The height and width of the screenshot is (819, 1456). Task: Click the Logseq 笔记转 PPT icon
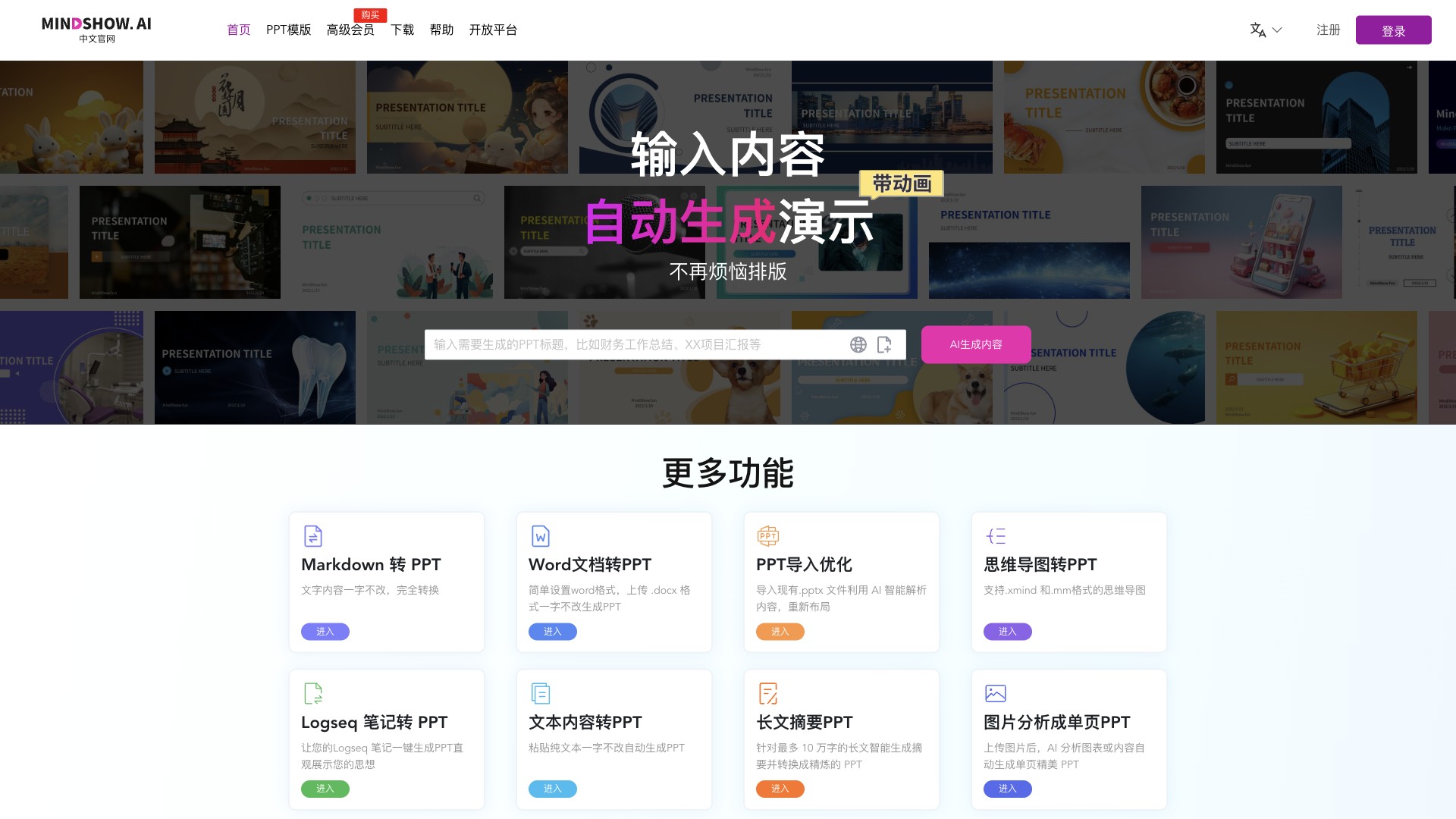(x=313, y=694)
